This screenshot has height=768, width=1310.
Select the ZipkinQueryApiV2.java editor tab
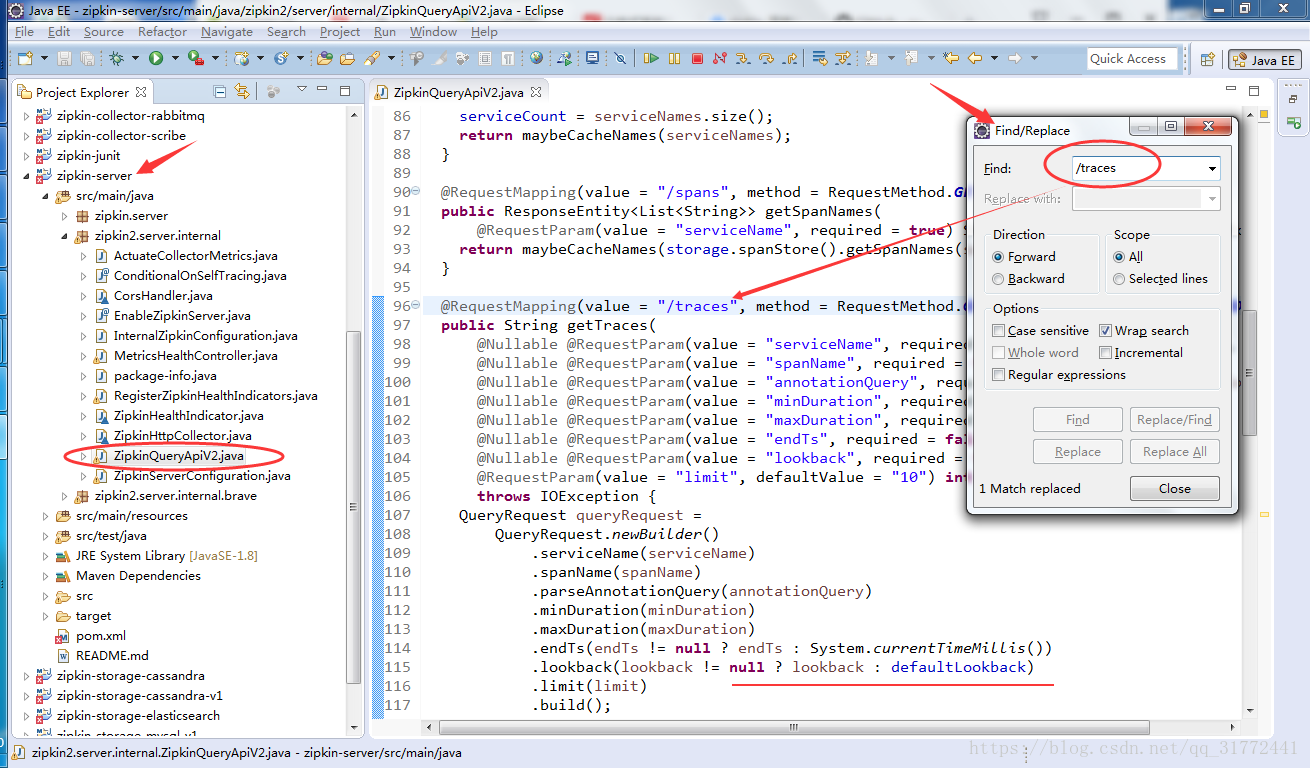(458, 93)
